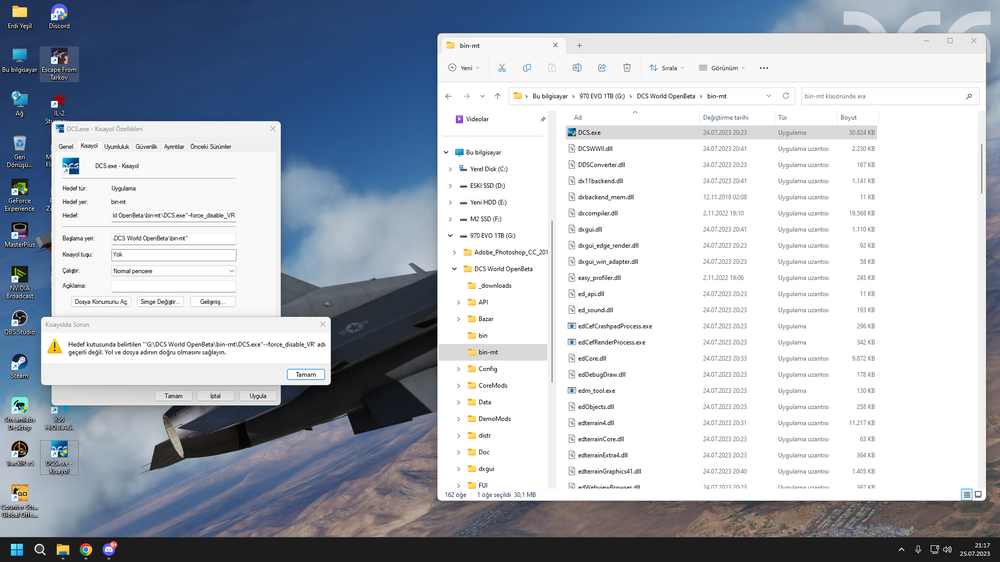Click the file list vertical scrollbar
This screenshot has width=1000, height=562.
(982, 169)
